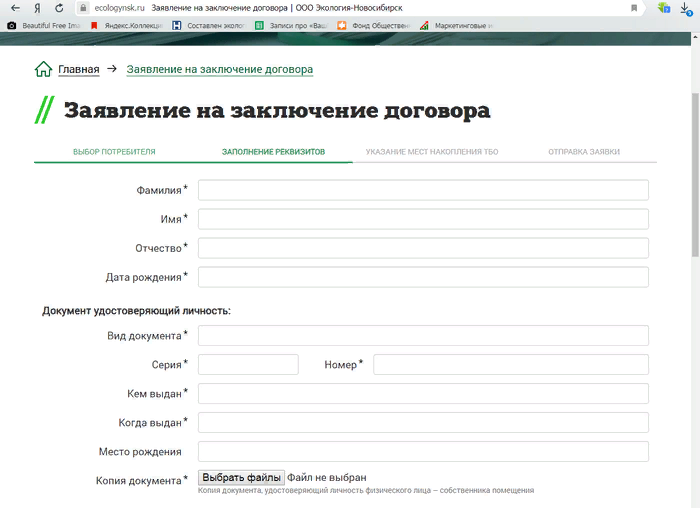Click the Когда выдан date field

[423, 422]
